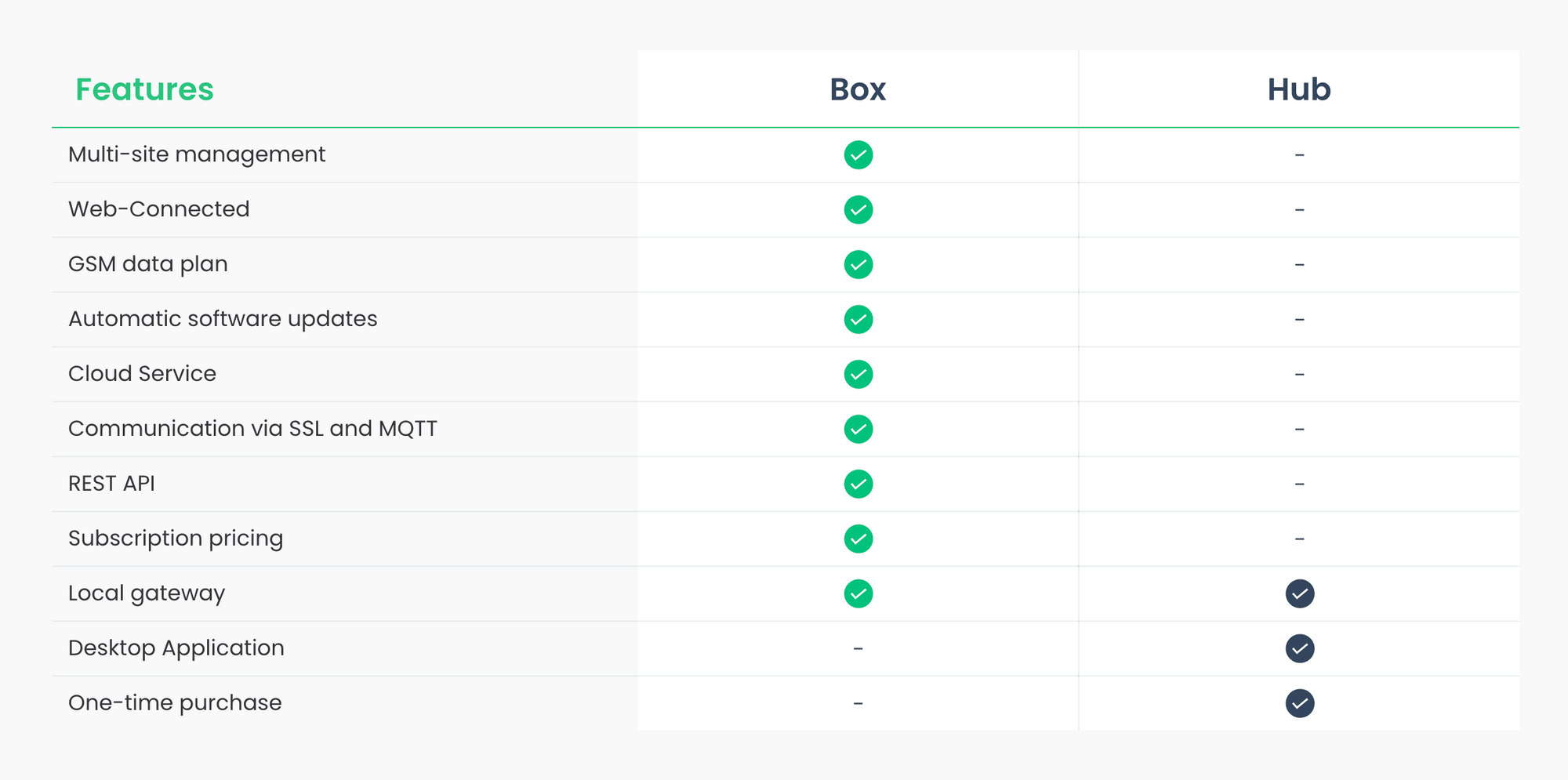Click the Hub checkmark for Desktop Application
The height and width of the screenshot is (780, 1568).
pos(1299,649)
